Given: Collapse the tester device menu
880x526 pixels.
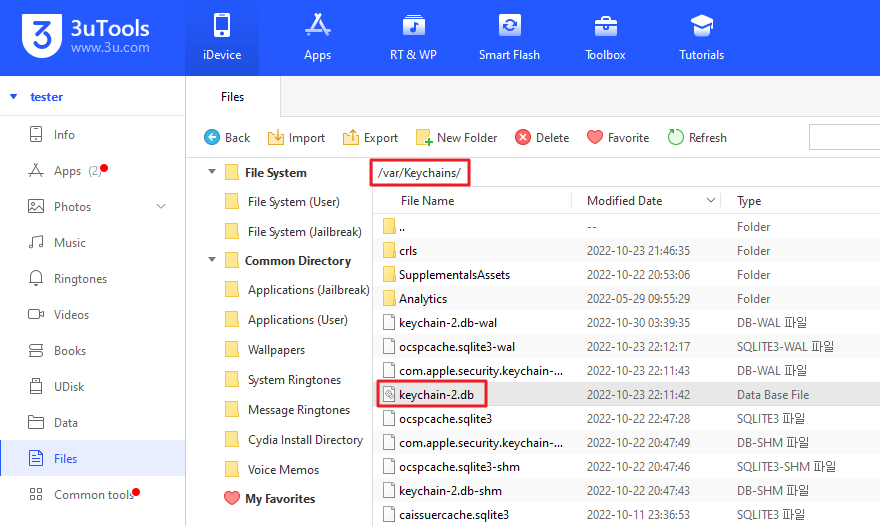Looking at the screenshot, I should tap(13, 97).
